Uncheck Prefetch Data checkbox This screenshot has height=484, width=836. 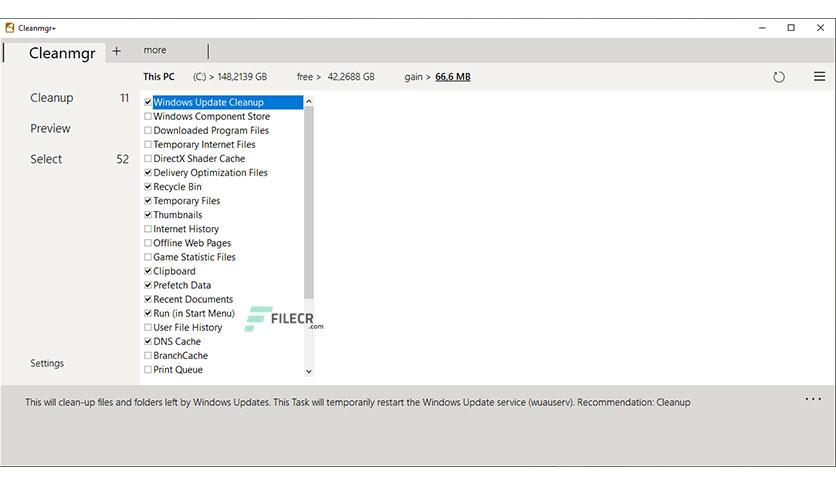click(148, 285)
